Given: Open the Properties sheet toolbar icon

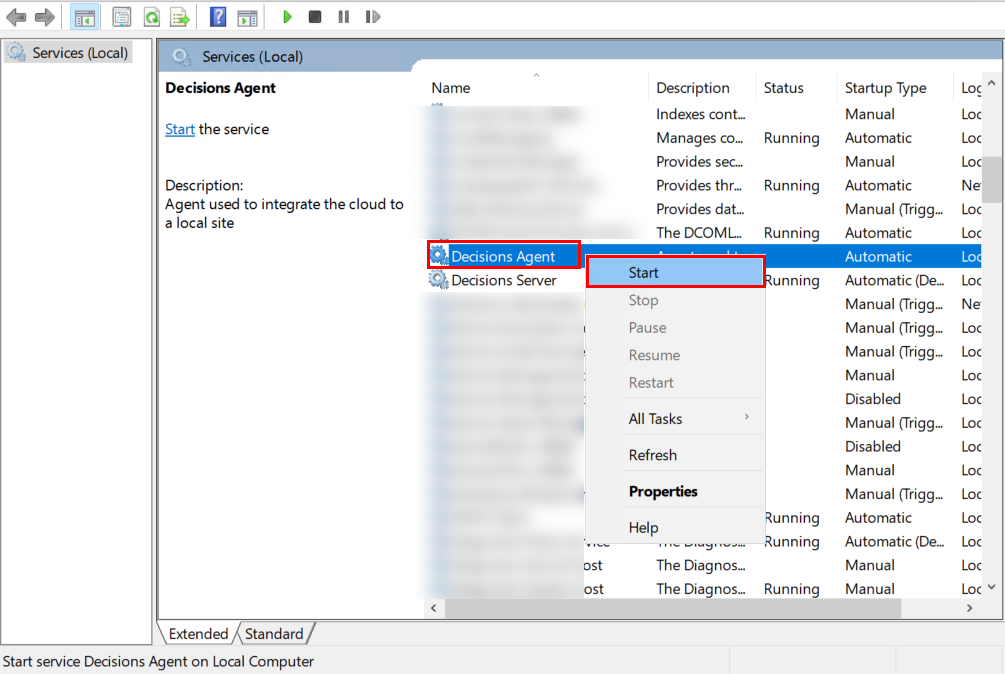Looking at the screenshot, I should pyautogui.click(x=121, y=17).
